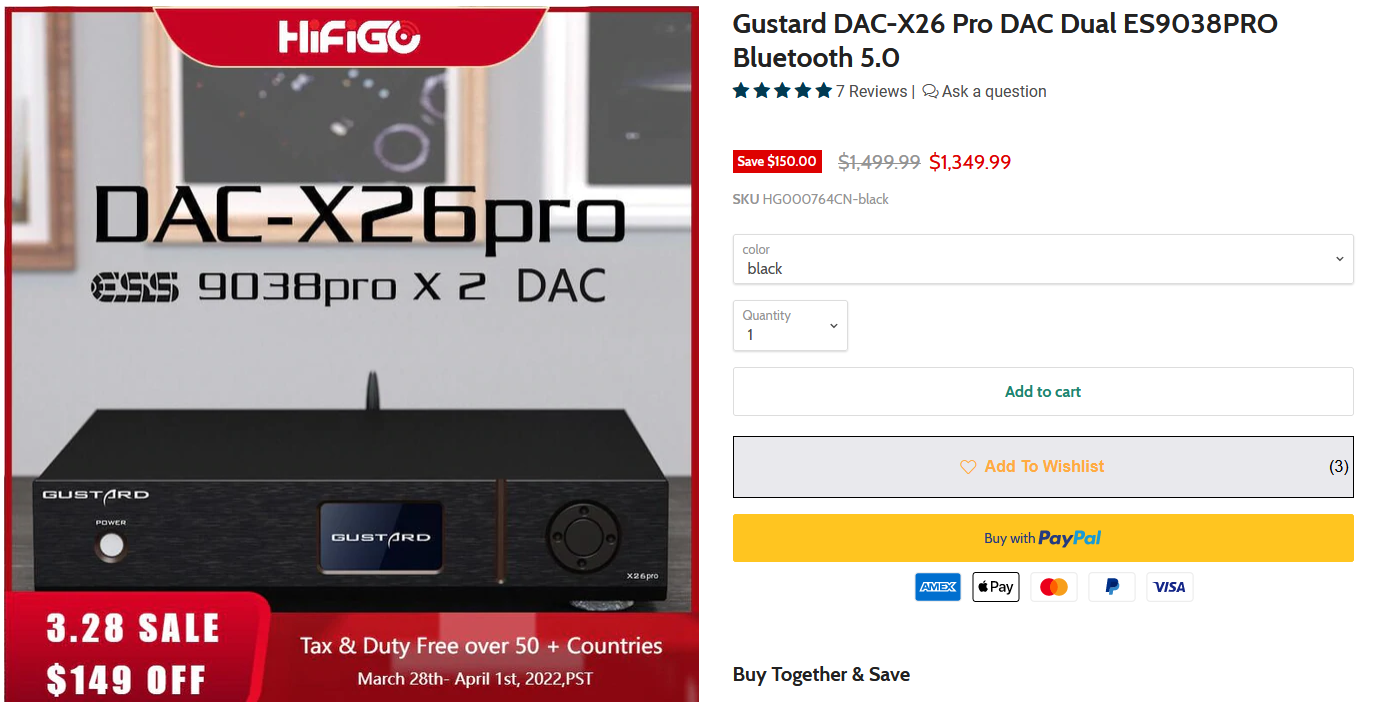
Task: Click the HiFiGo logo banner
Action: pyautogui.click(x=350, y=36)
